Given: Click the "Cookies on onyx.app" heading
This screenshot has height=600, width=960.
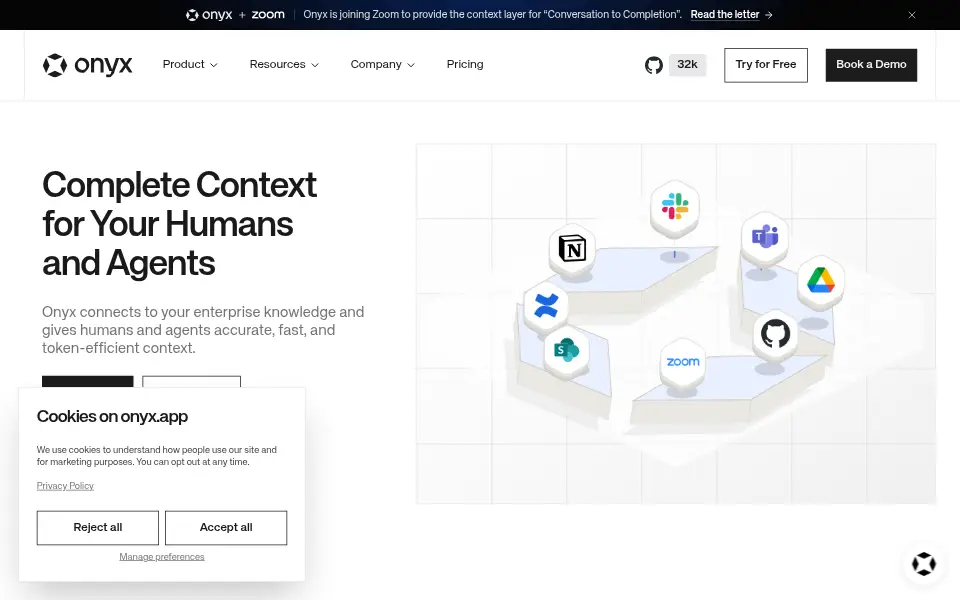Looking at the screenshot, I should coord(112,416).
